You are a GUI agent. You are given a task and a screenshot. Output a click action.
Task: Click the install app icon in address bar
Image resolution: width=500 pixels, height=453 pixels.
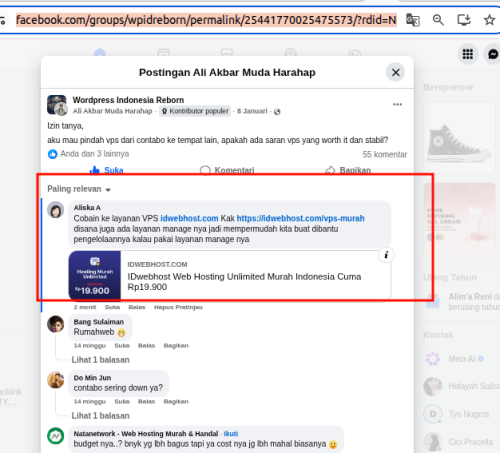click(x=464, y=20)
